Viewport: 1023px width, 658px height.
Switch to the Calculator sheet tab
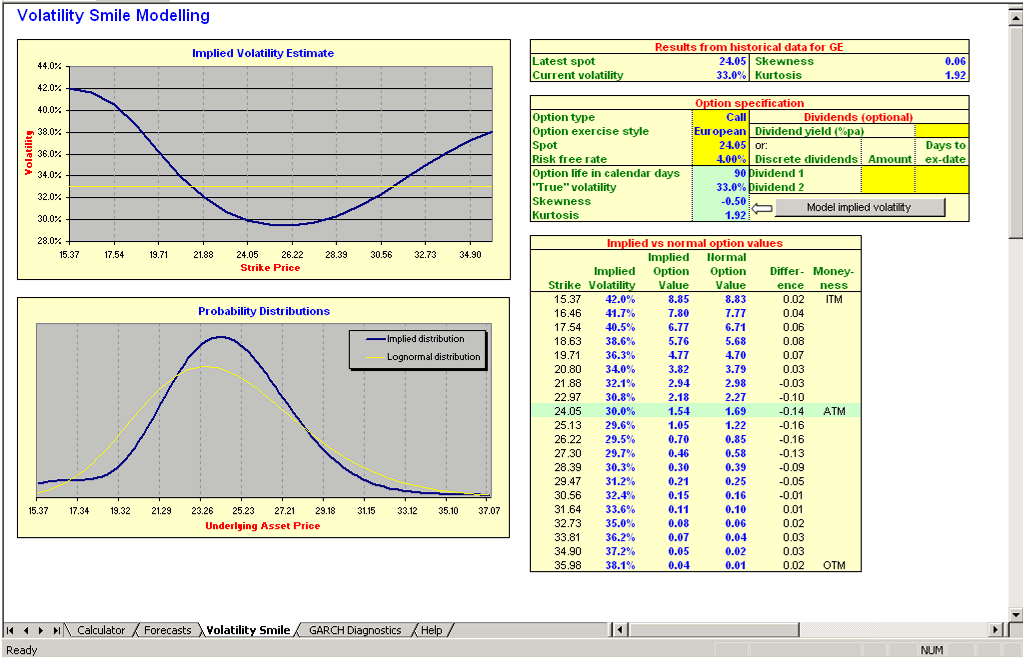coord(100,630)
